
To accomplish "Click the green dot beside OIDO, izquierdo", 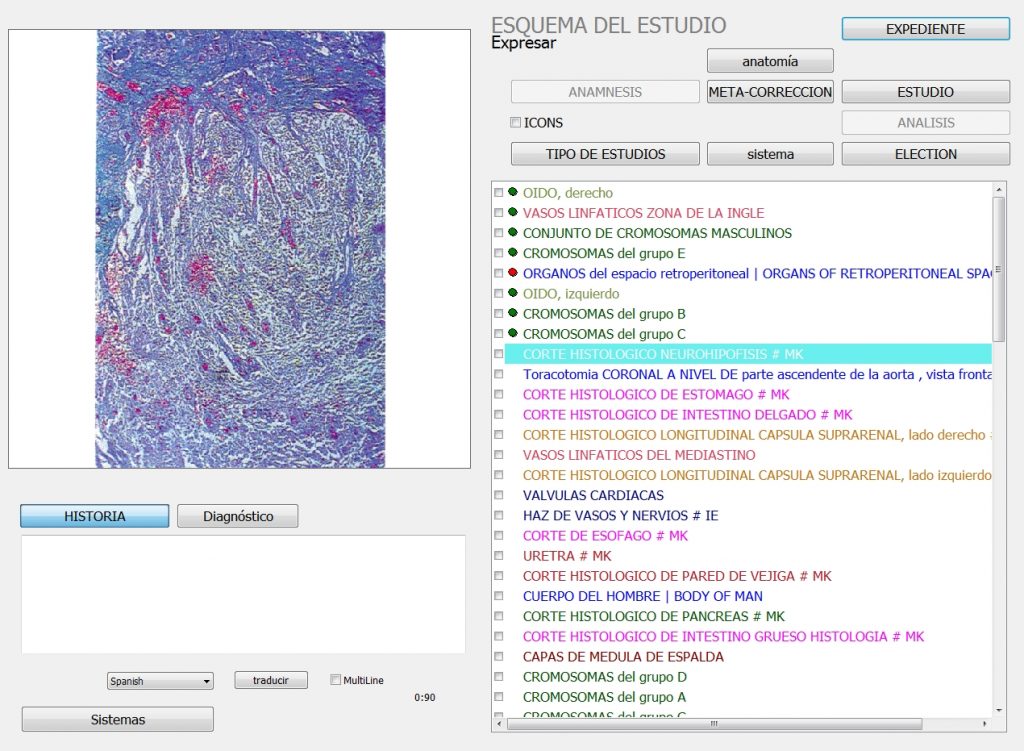I will (x=513, y=293).
